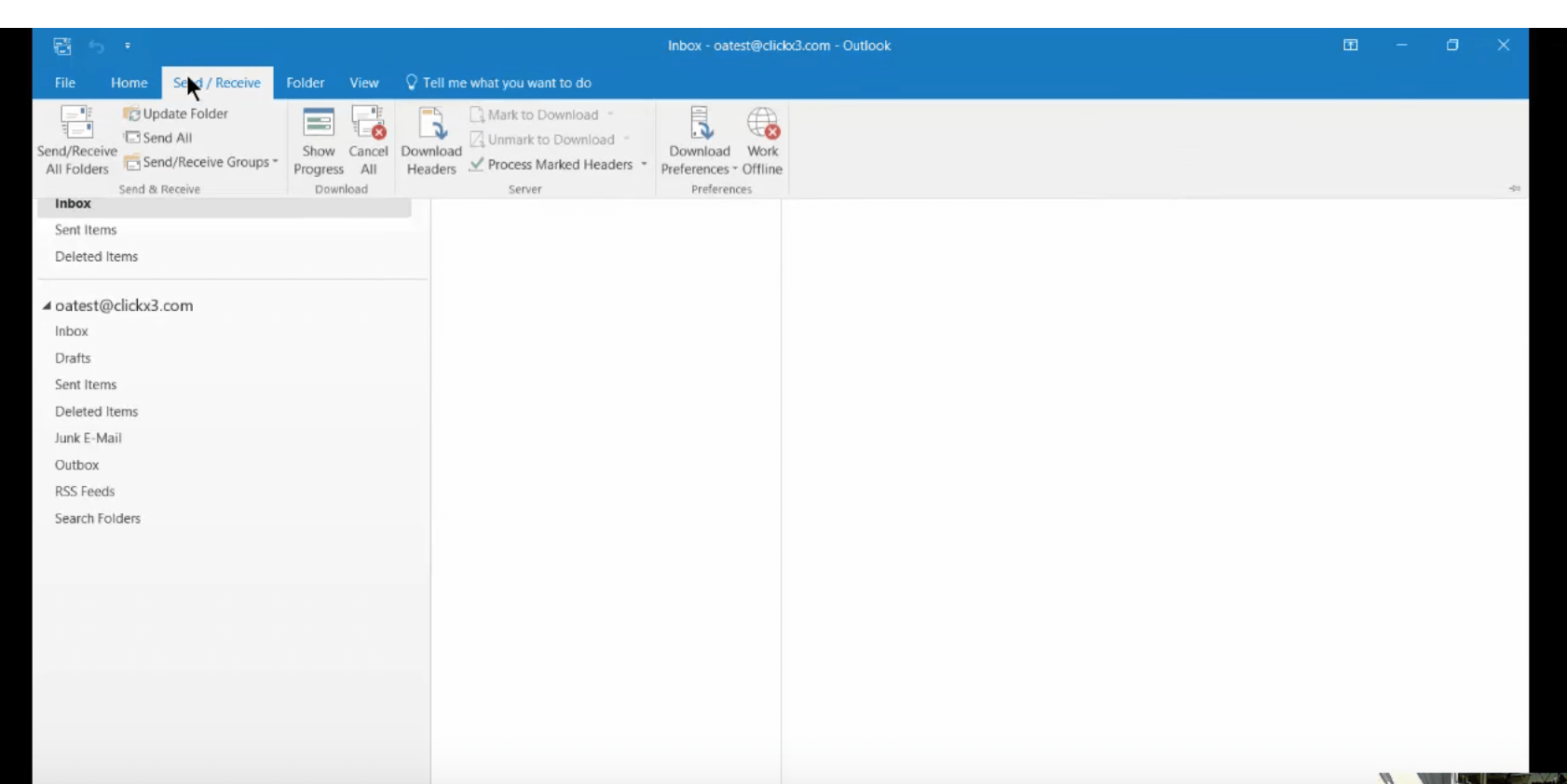Click Send All button
The height and width of the screenshot is (784, 1567).
click(157, 138)
